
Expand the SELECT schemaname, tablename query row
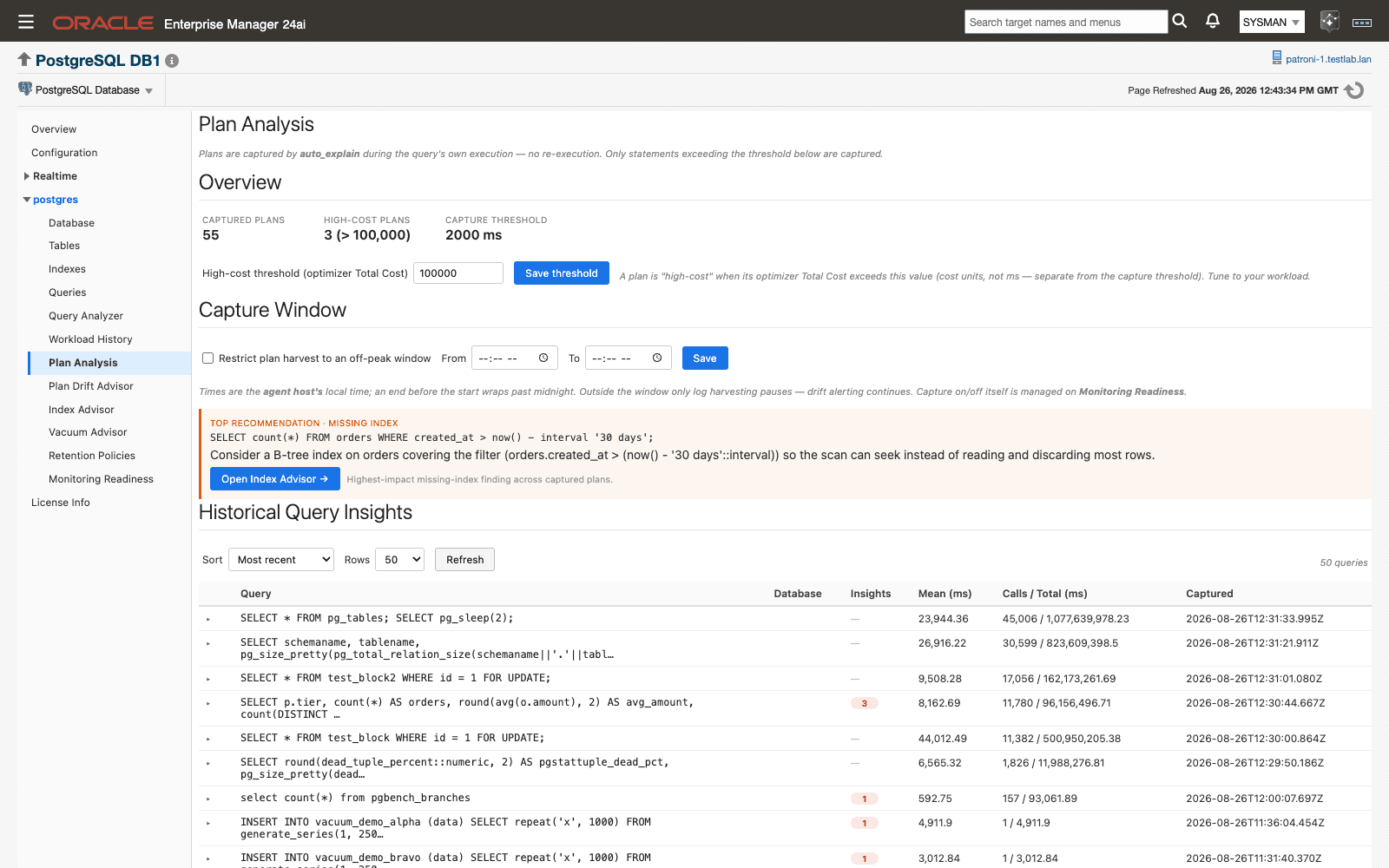pos(208,643)
